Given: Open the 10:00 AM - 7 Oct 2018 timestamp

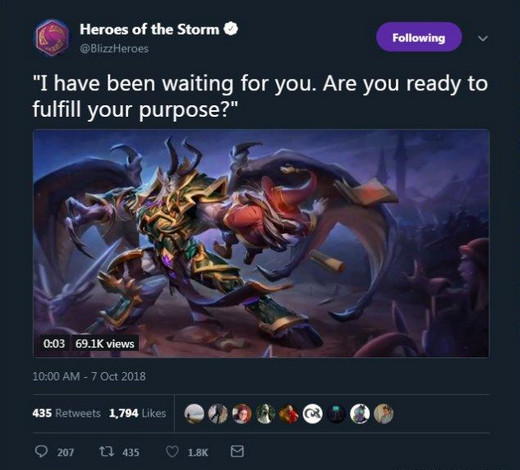Looking at the screenshot, I should coord(89,376).
